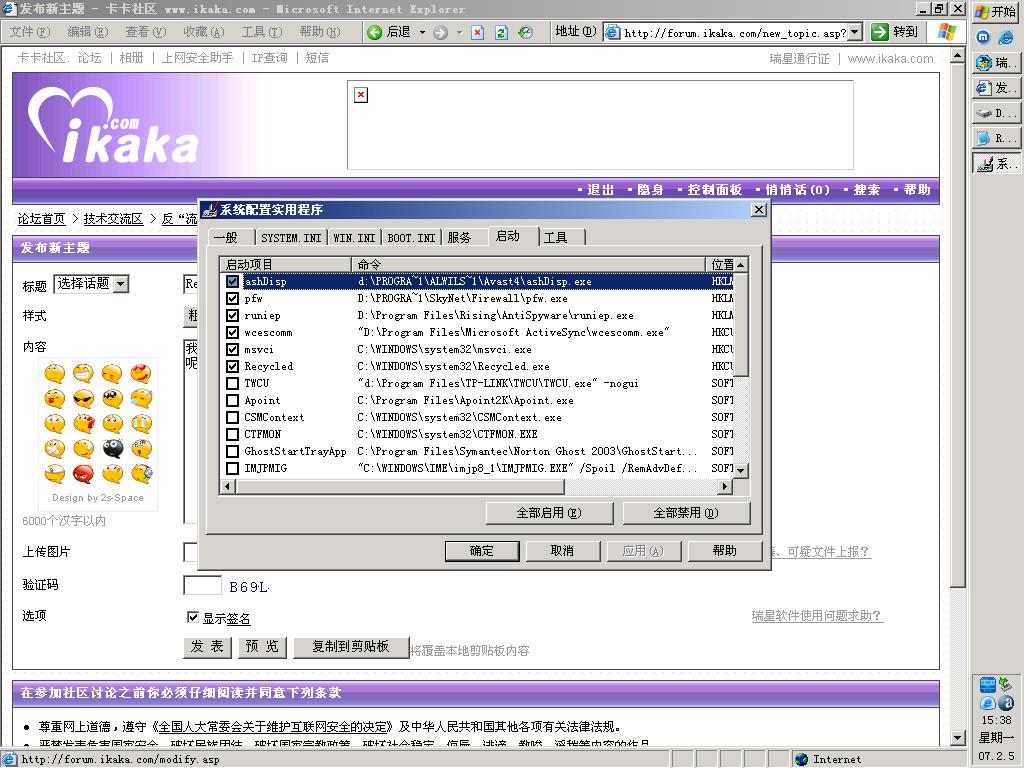Open the Forward button history dropdown arrow
Screen dimensions: 1024x768
(x=459, y=33)
